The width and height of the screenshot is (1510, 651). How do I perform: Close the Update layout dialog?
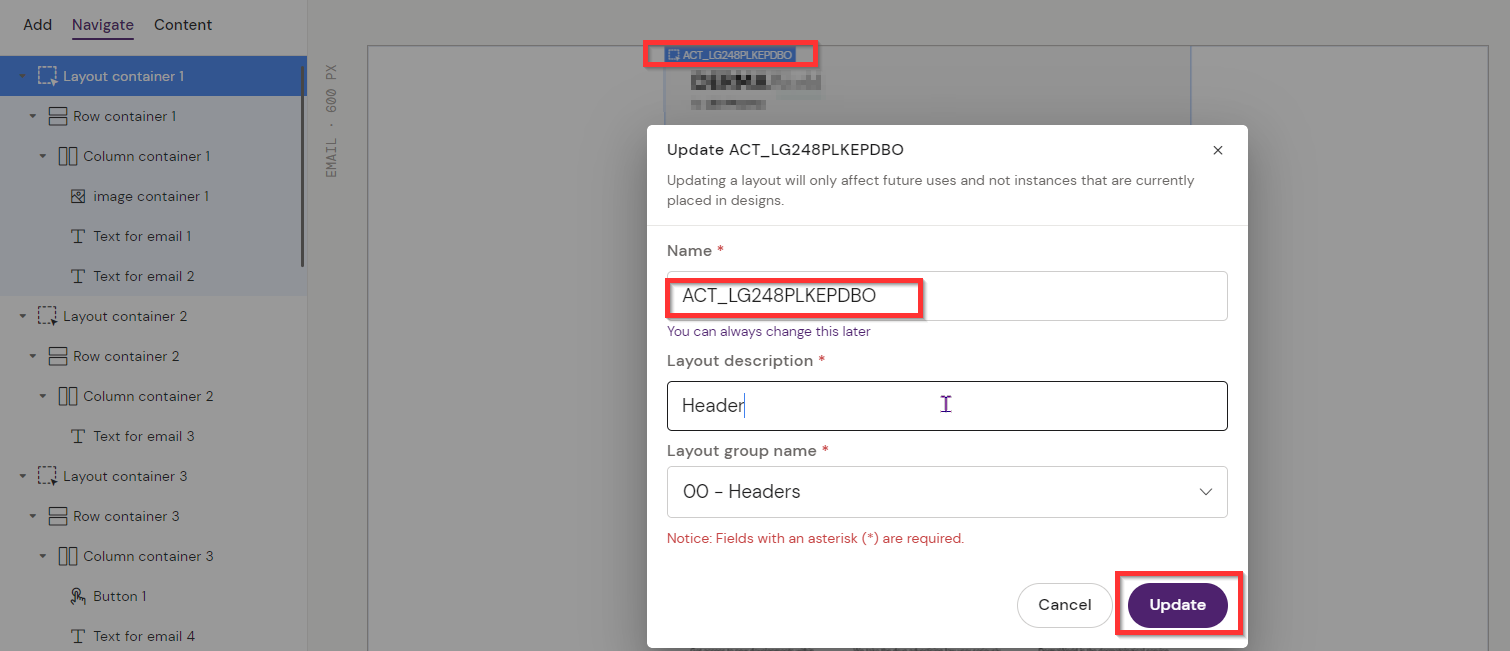[x=1217, y=150]
